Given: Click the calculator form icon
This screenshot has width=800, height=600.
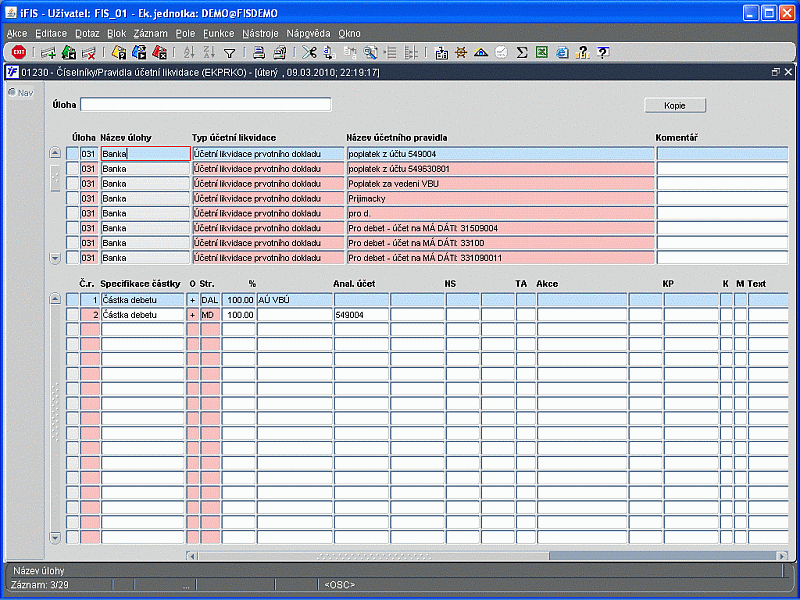Looking at the screenshot, I should click(441, 53).
